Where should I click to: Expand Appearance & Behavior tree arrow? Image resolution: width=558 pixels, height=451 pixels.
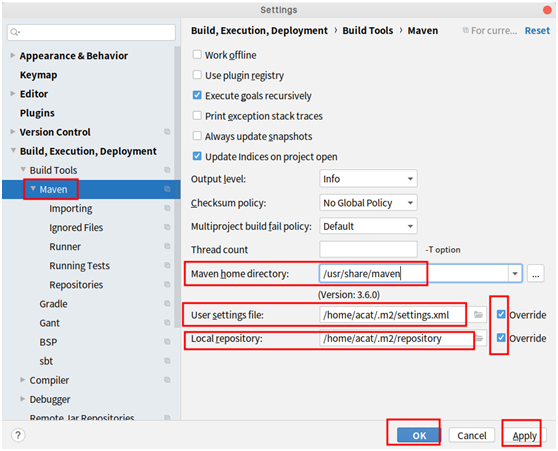(12, 55)
